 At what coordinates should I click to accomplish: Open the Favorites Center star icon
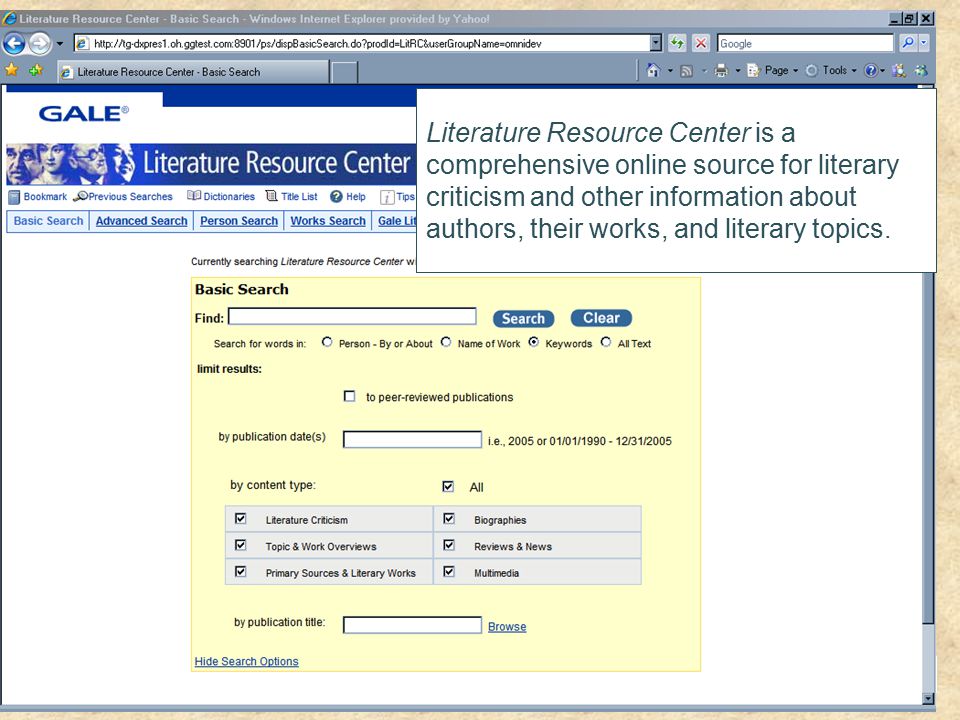11,70
